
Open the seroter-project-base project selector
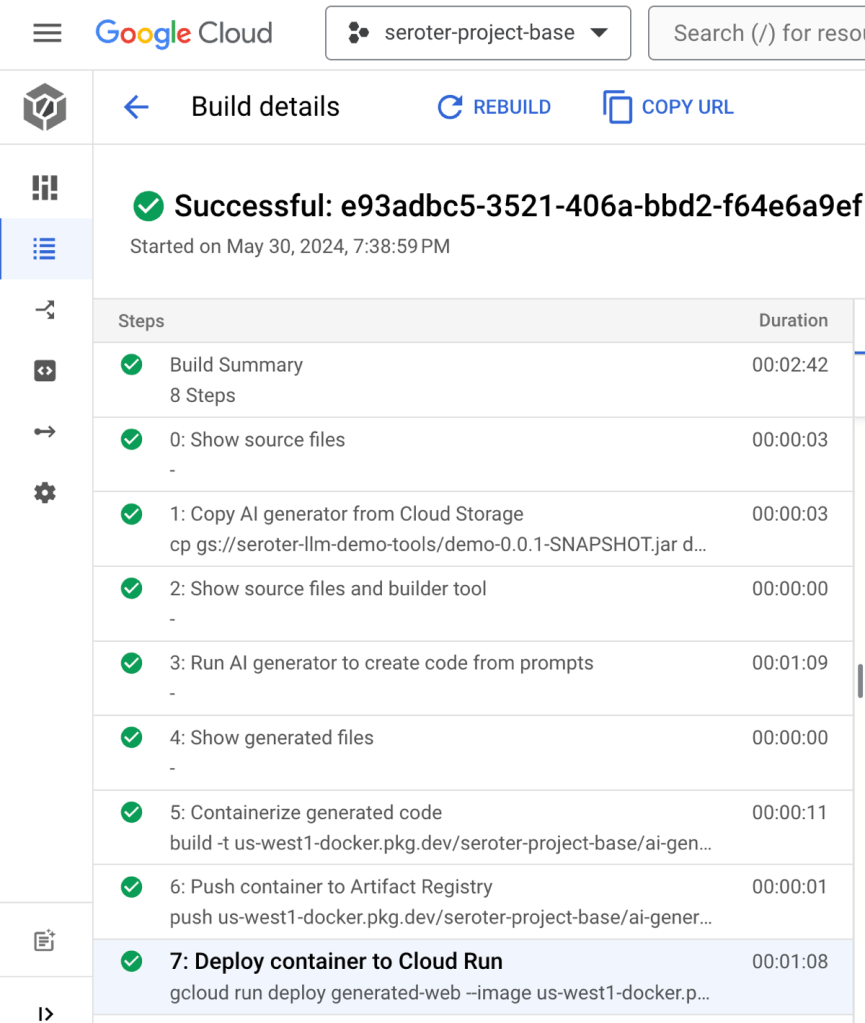(478, 33)
